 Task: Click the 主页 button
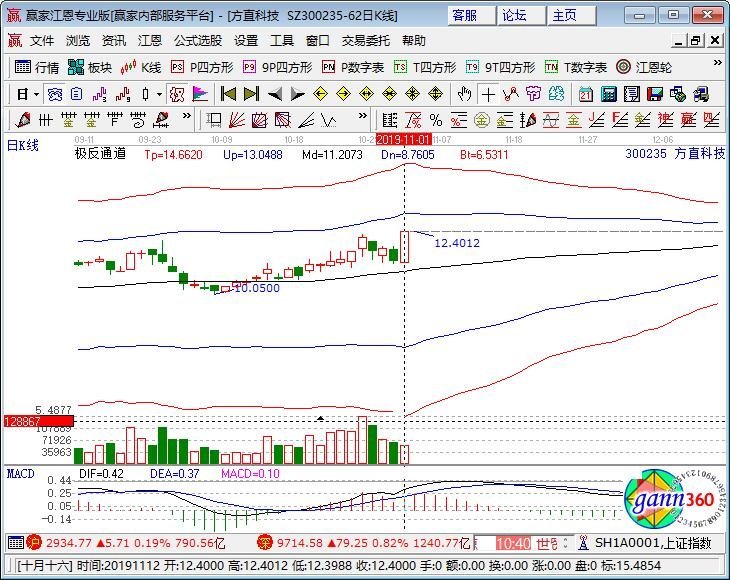coord(572,16)
